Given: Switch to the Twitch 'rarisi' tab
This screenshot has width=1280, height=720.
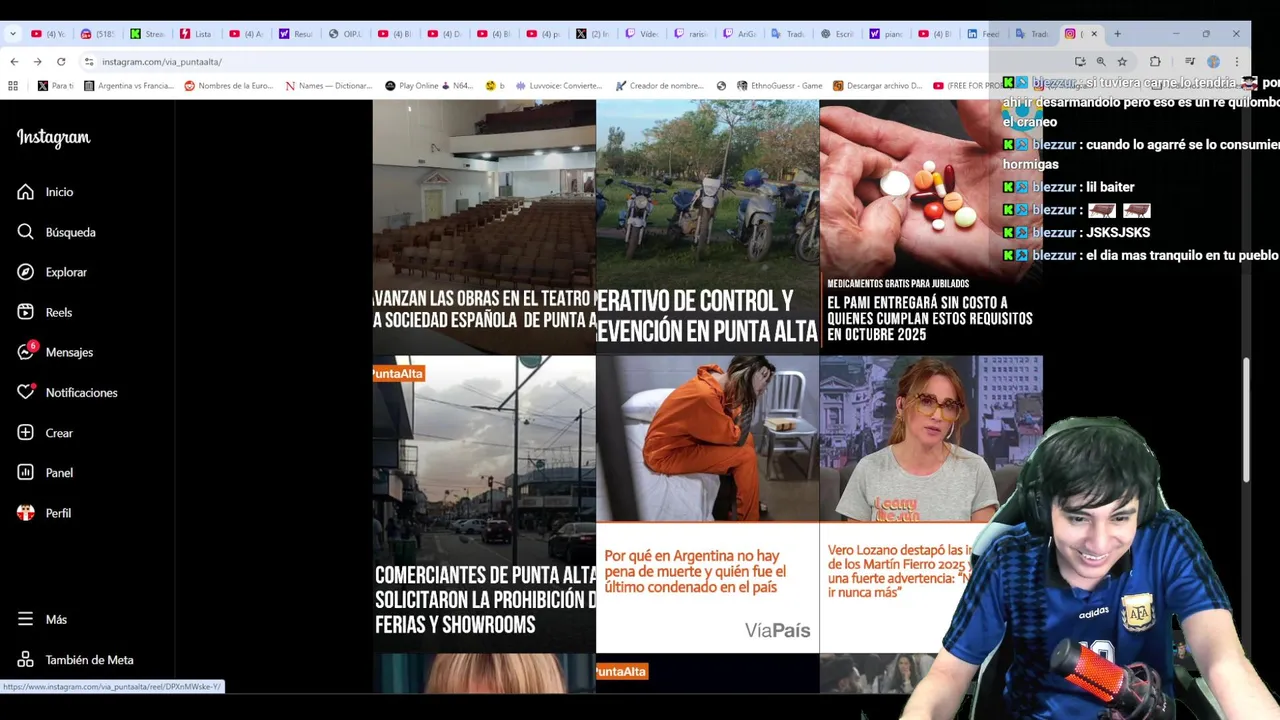Looking at the screenshot, I should click(691, 34).
